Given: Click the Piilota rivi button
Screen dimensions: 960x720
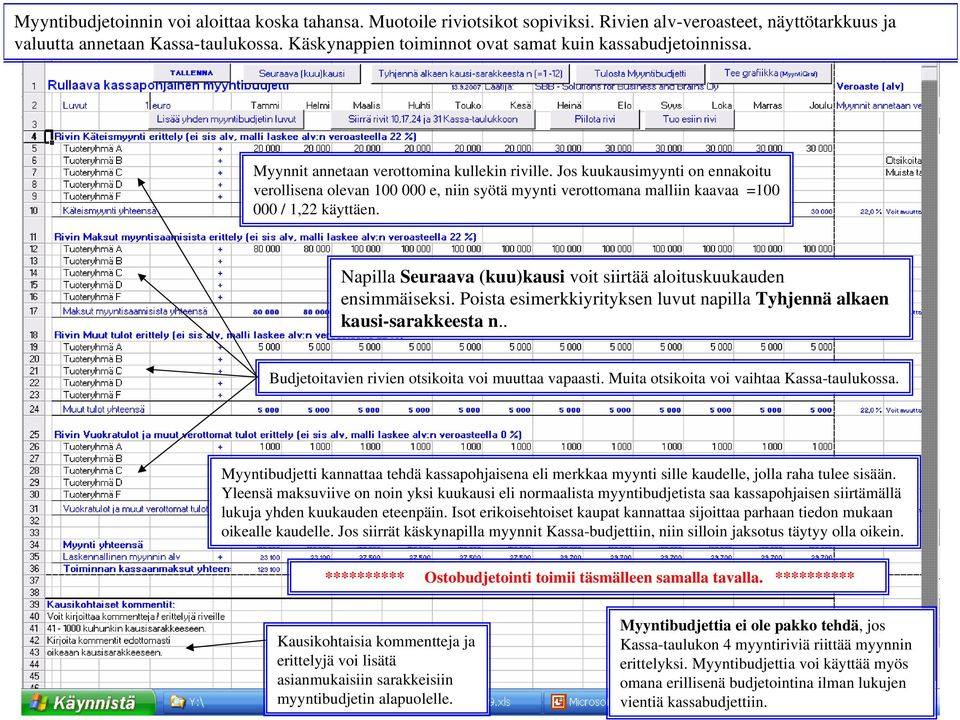Looking at the screenshot, I should pos(594,119).
